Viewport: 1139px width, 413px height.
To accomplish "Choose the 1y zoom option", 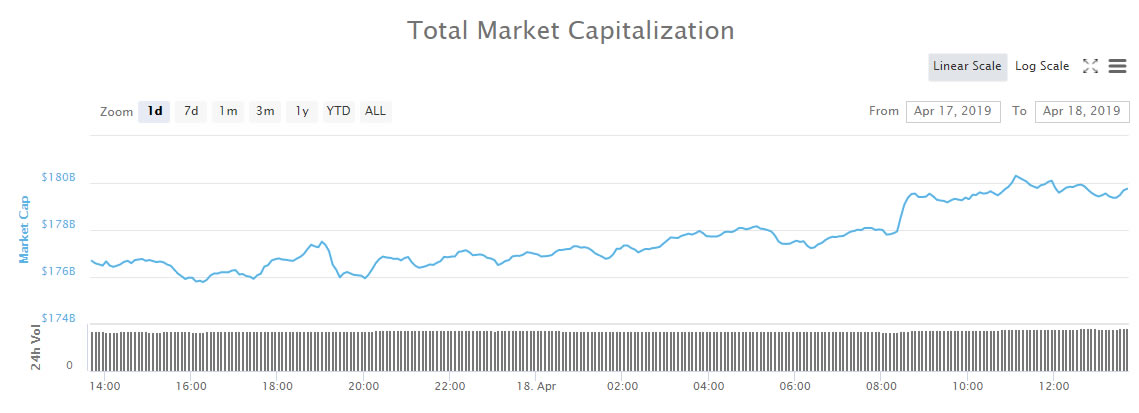I will [x=302, y=111].
